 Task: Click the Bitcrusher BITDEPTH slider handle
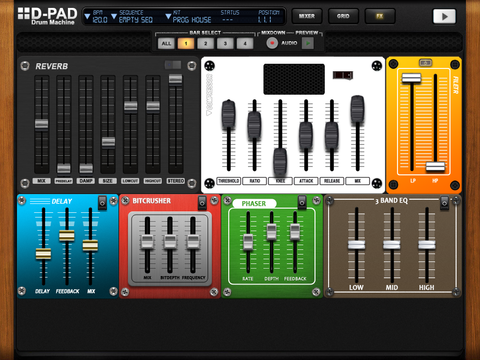pyautogui.click(x=170, y=242)
